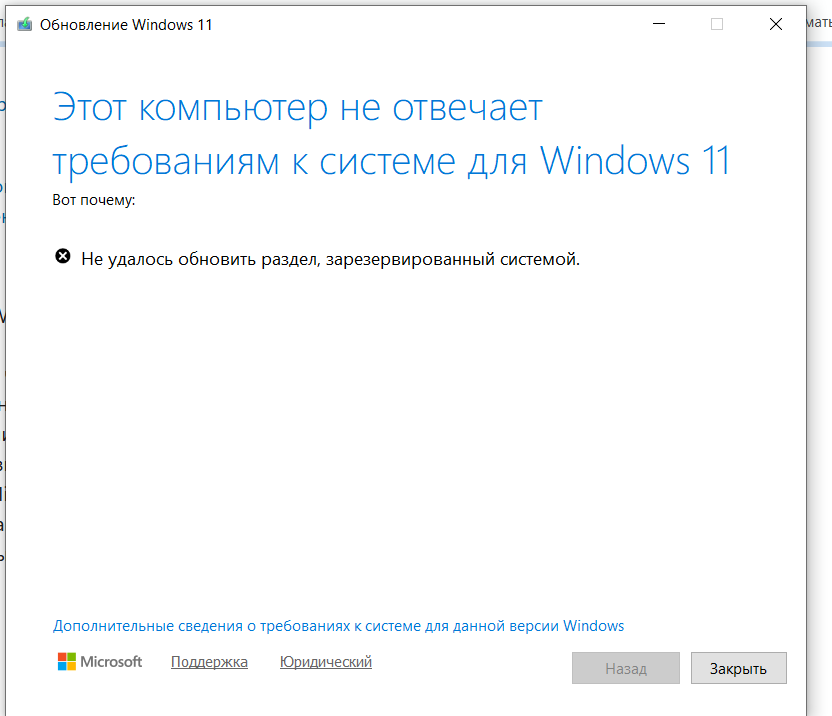Click the black error X icon
This screenshot has width=832, height=716.
point(63,256)
